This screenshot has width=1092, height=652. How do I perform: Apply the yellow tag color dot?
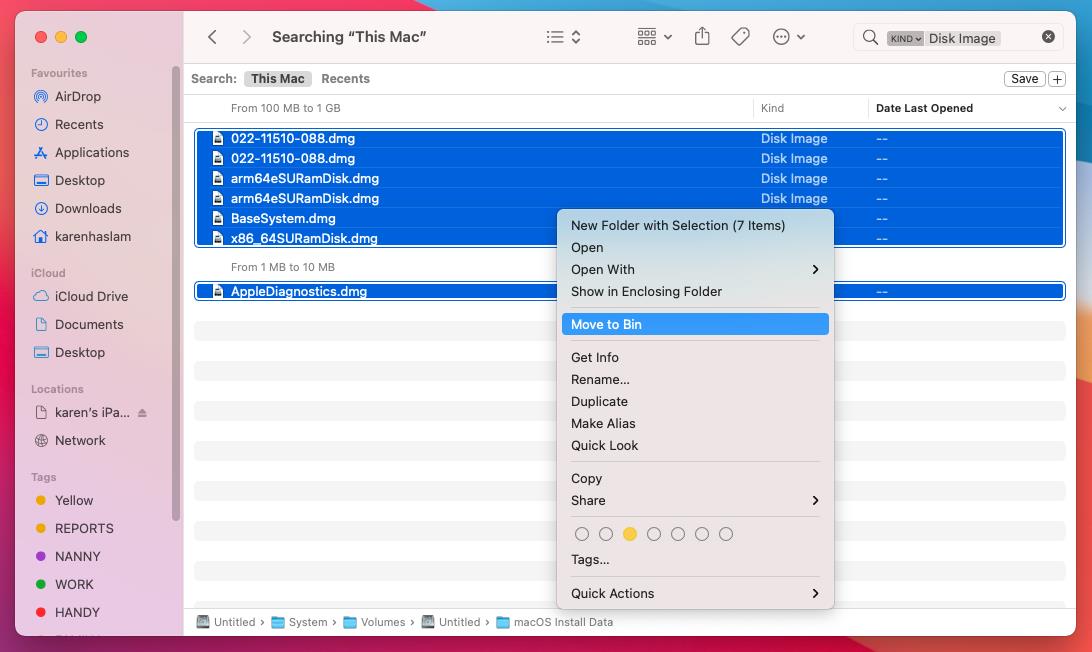tap(630, 534)
